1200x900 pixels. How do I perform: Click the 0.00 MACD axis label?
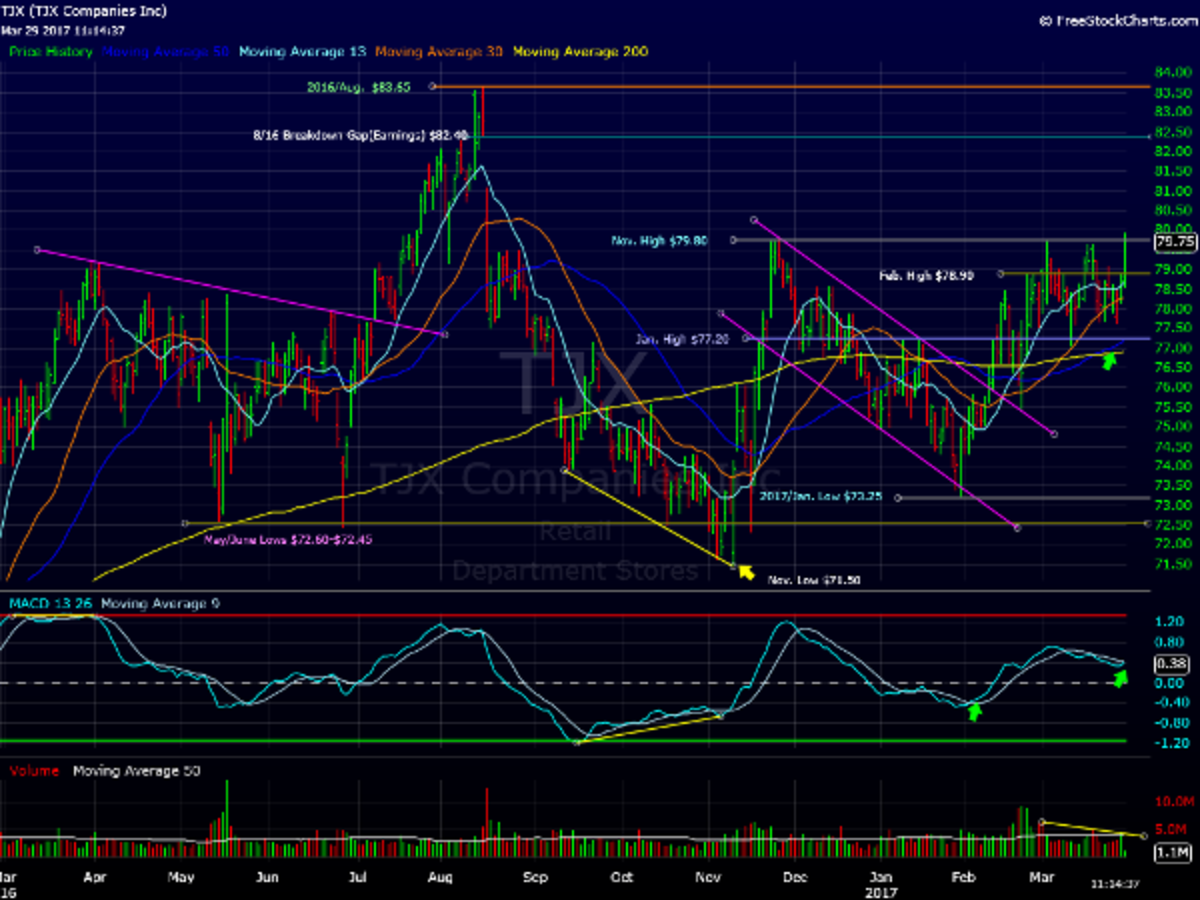pyautogui.click(x=1170, y=683)
